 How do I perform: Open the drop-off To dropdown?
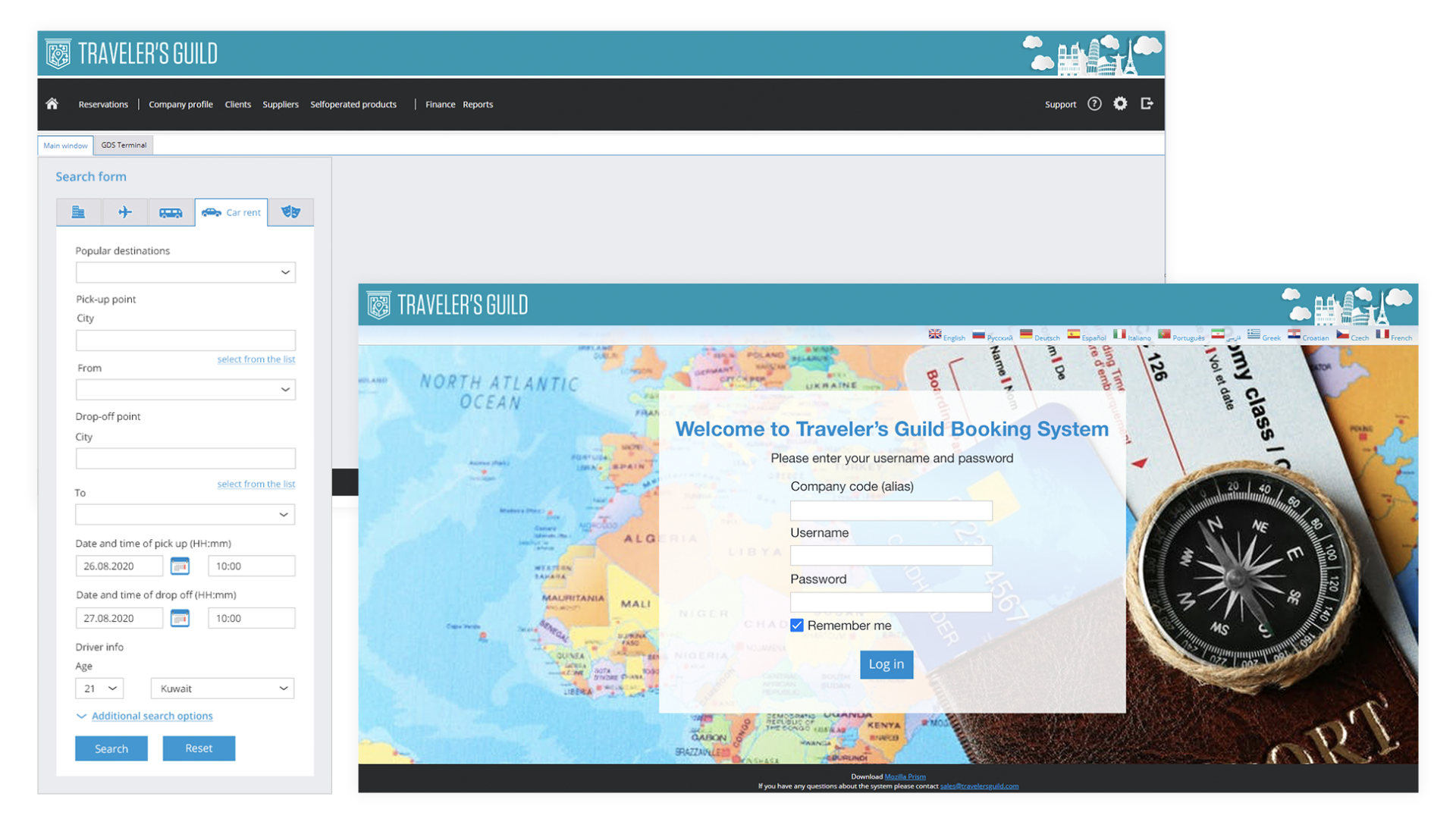[185, 515]
